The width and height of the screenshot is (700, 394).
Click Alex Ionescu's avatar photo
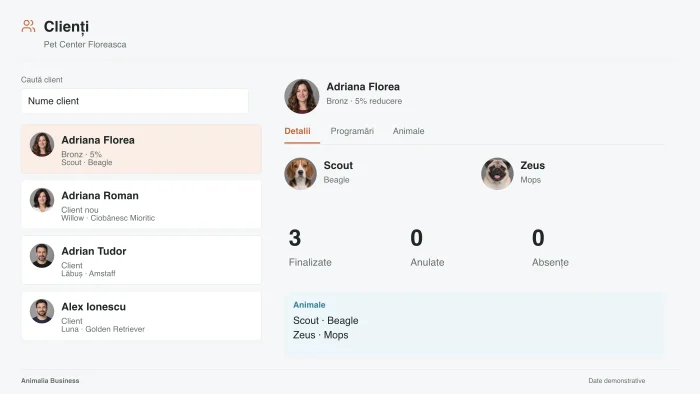[x=42, y=311]
